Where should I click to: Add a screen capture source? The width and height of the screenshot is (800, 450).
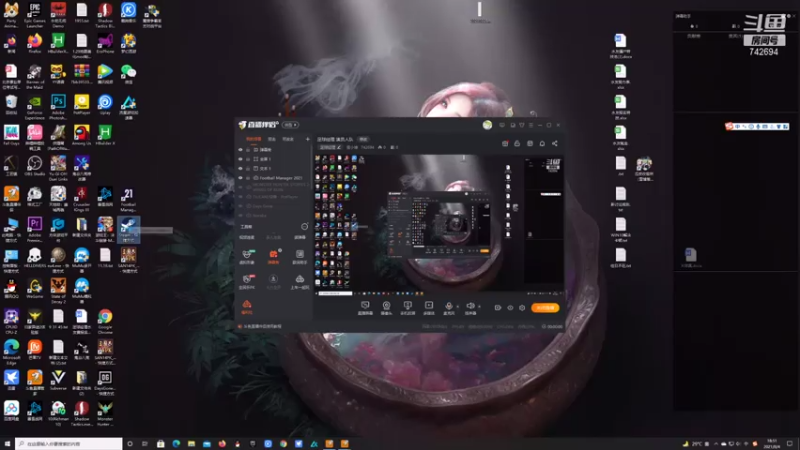pyautogui.click(x=365, y=308)
